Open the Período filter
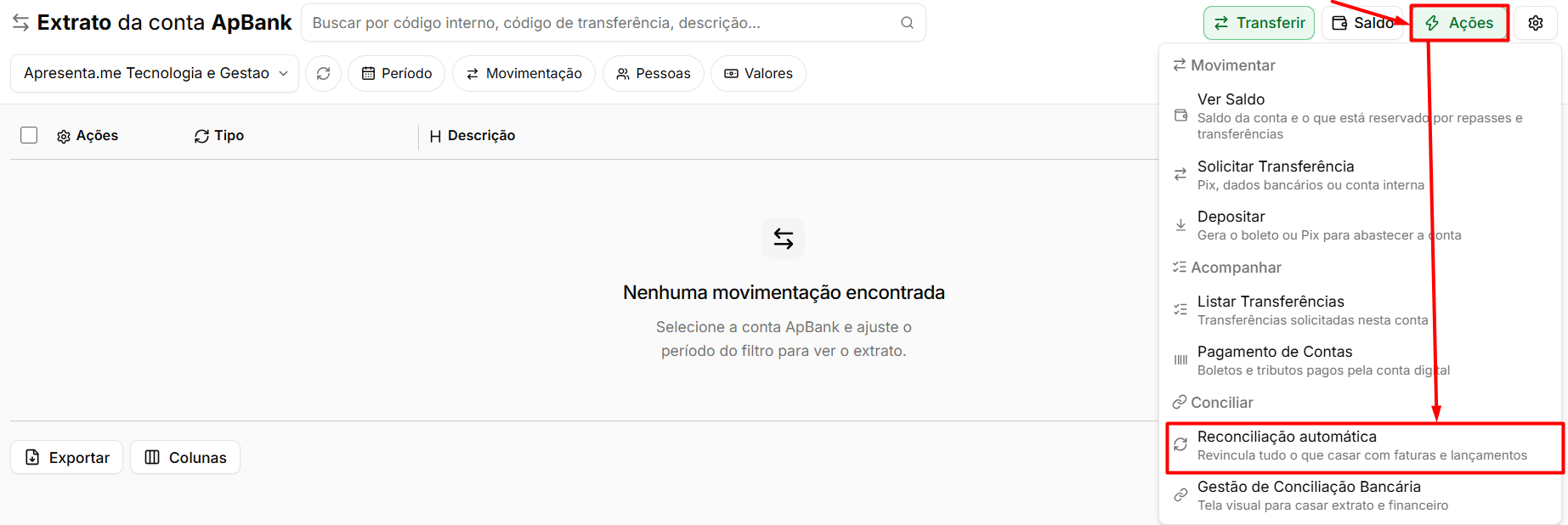 coord(397,74)
